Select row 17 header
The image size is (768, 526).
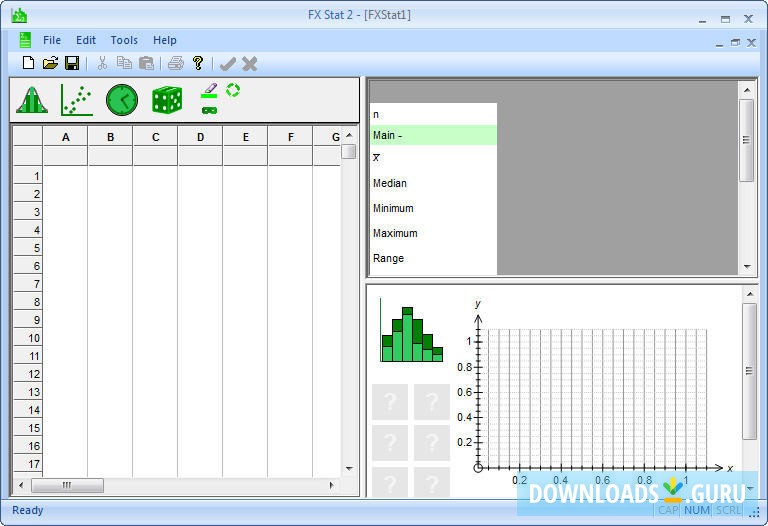coord(28,464)
